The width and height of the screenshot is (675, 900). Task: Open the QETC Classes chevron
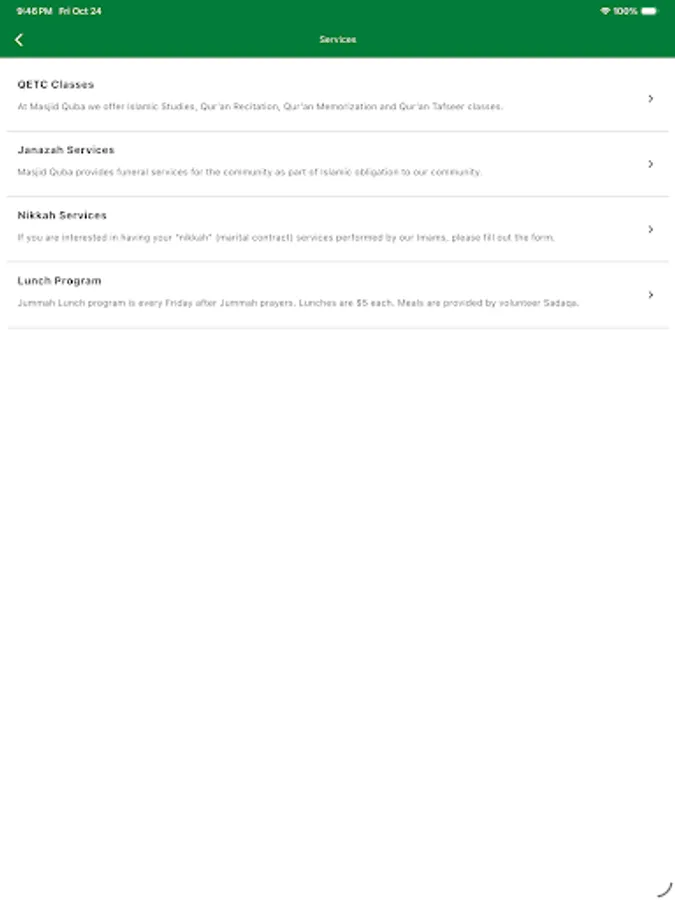tap(650, 99)
